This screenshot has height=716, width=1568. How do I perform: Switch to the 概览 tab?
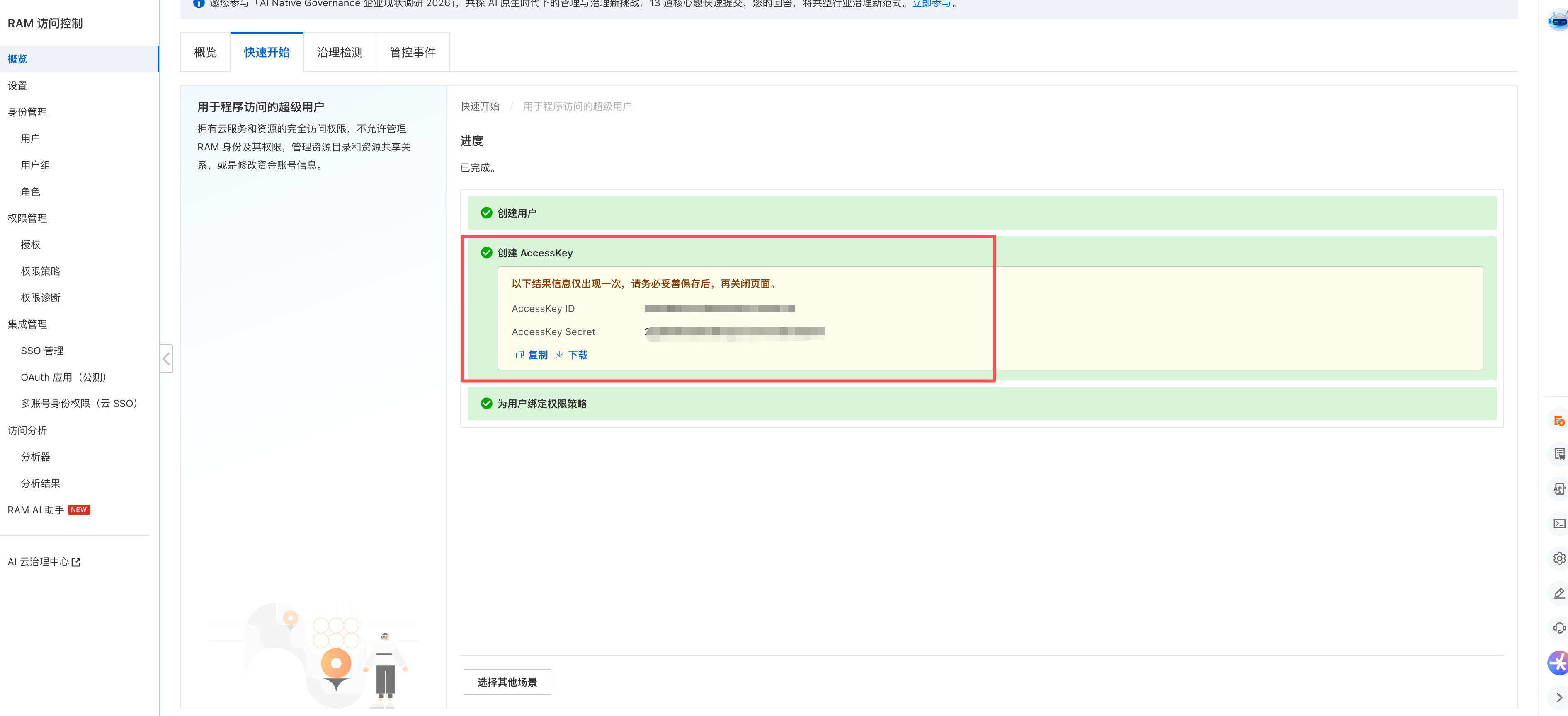pyautogui.click(x=205, y=52)
